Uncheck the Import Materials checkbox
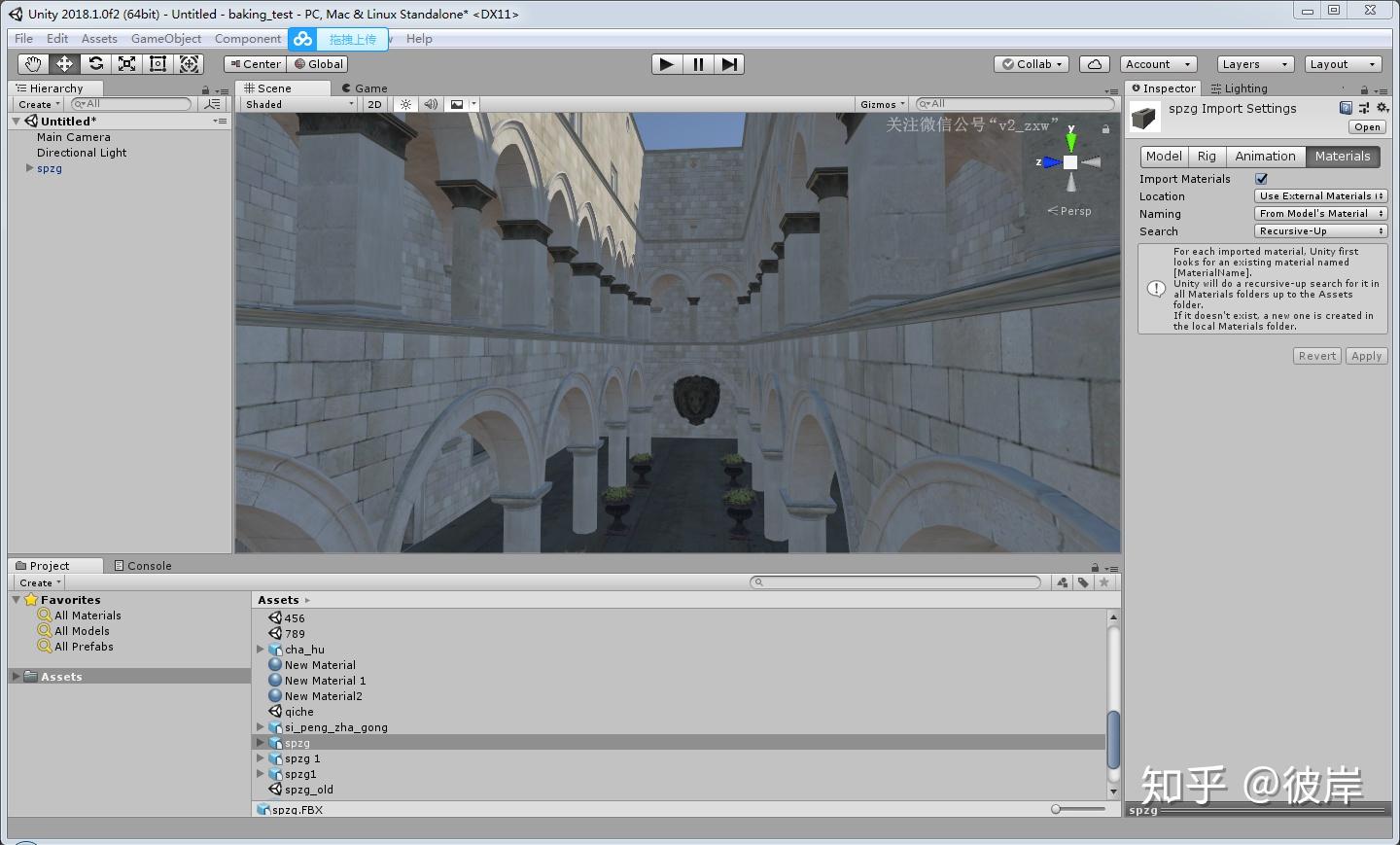This screenshot has width=1400, height=845. [x=1261, y=179]
